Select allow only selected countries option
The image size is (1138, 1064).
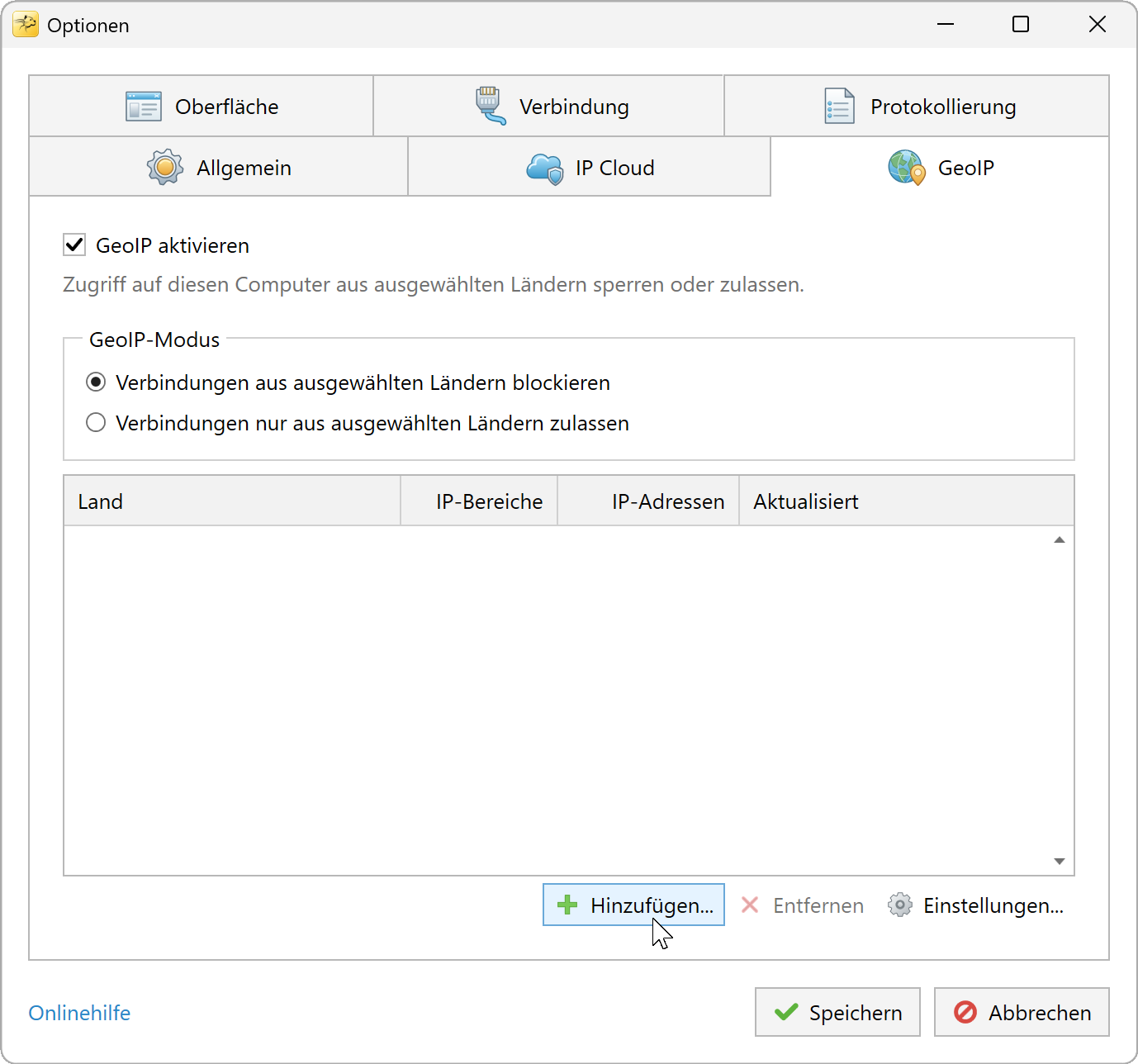(96, 423)
